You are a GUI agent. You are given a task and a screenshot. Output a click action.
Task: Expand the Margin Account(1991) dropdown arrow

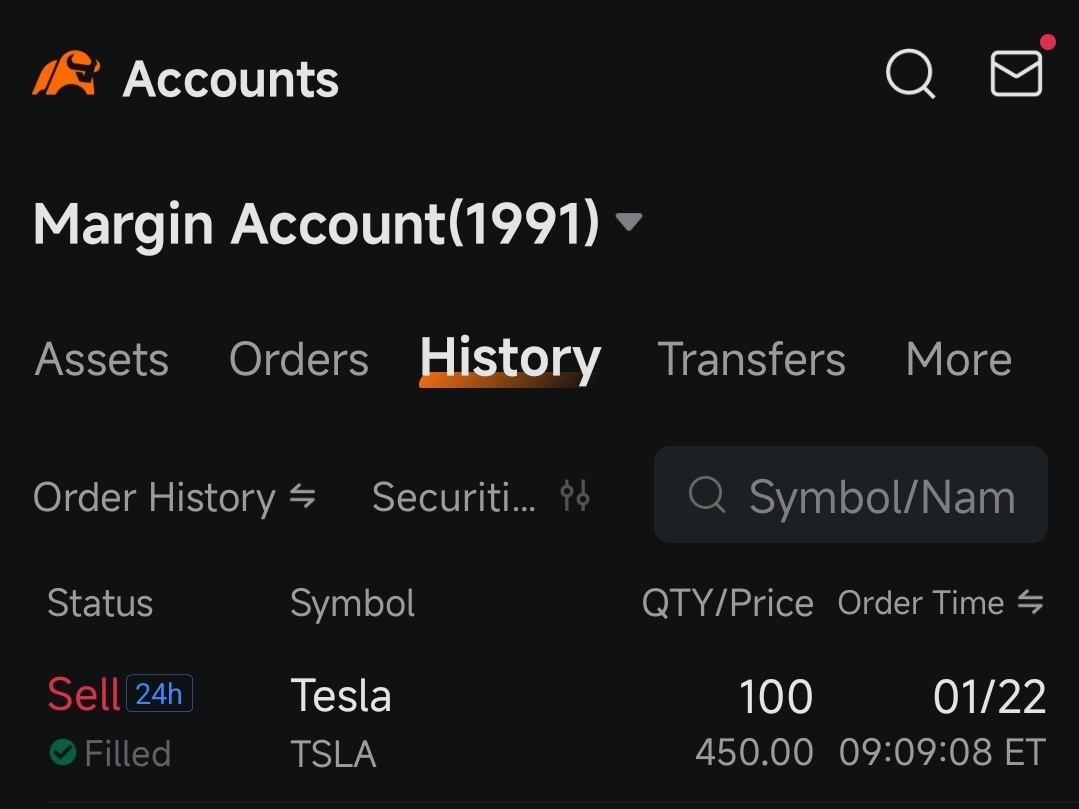point(628,222)
